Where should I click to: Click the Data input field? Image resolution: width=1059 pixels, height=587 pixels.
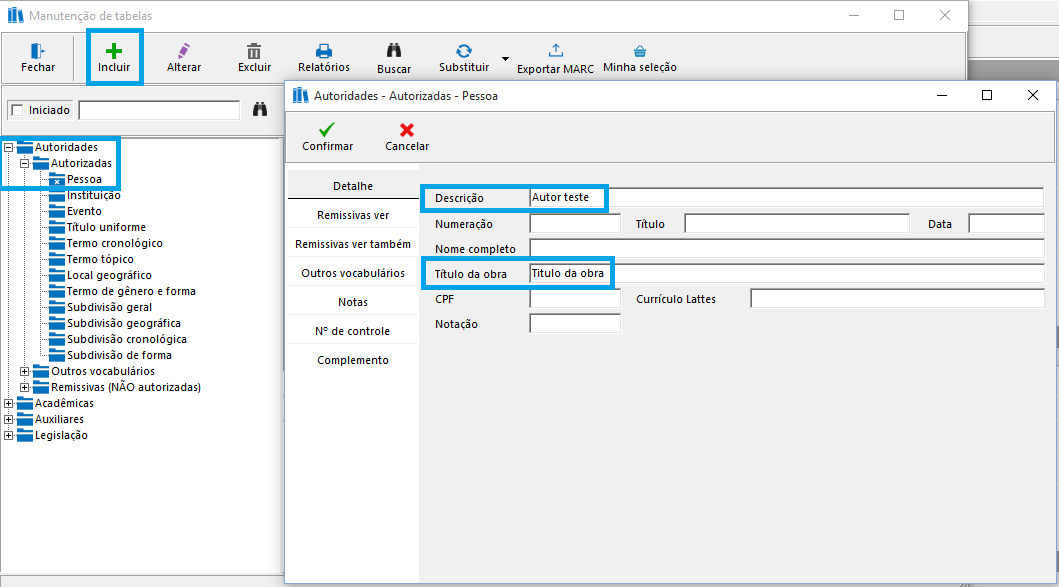[1006, 224]
